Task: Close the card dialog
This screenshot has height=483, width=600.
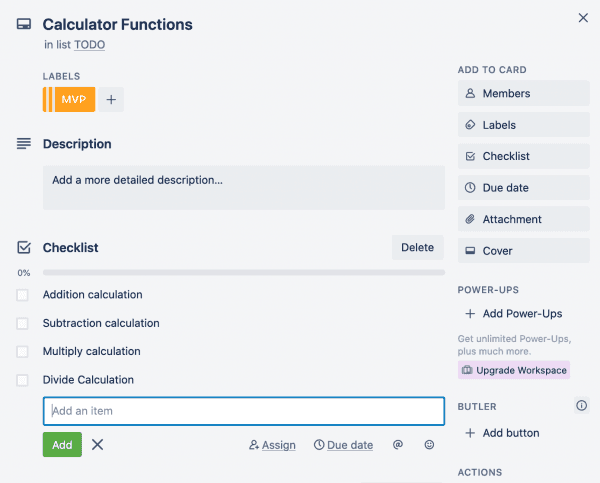Action: tap(584, 17)
